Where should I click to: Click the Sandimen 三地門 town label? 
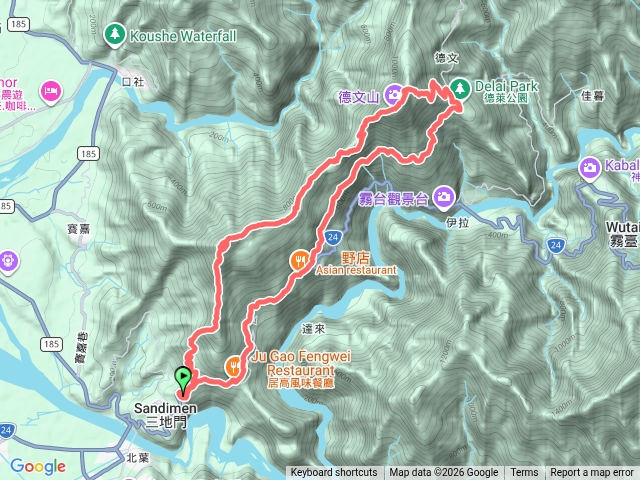point(165,415)
